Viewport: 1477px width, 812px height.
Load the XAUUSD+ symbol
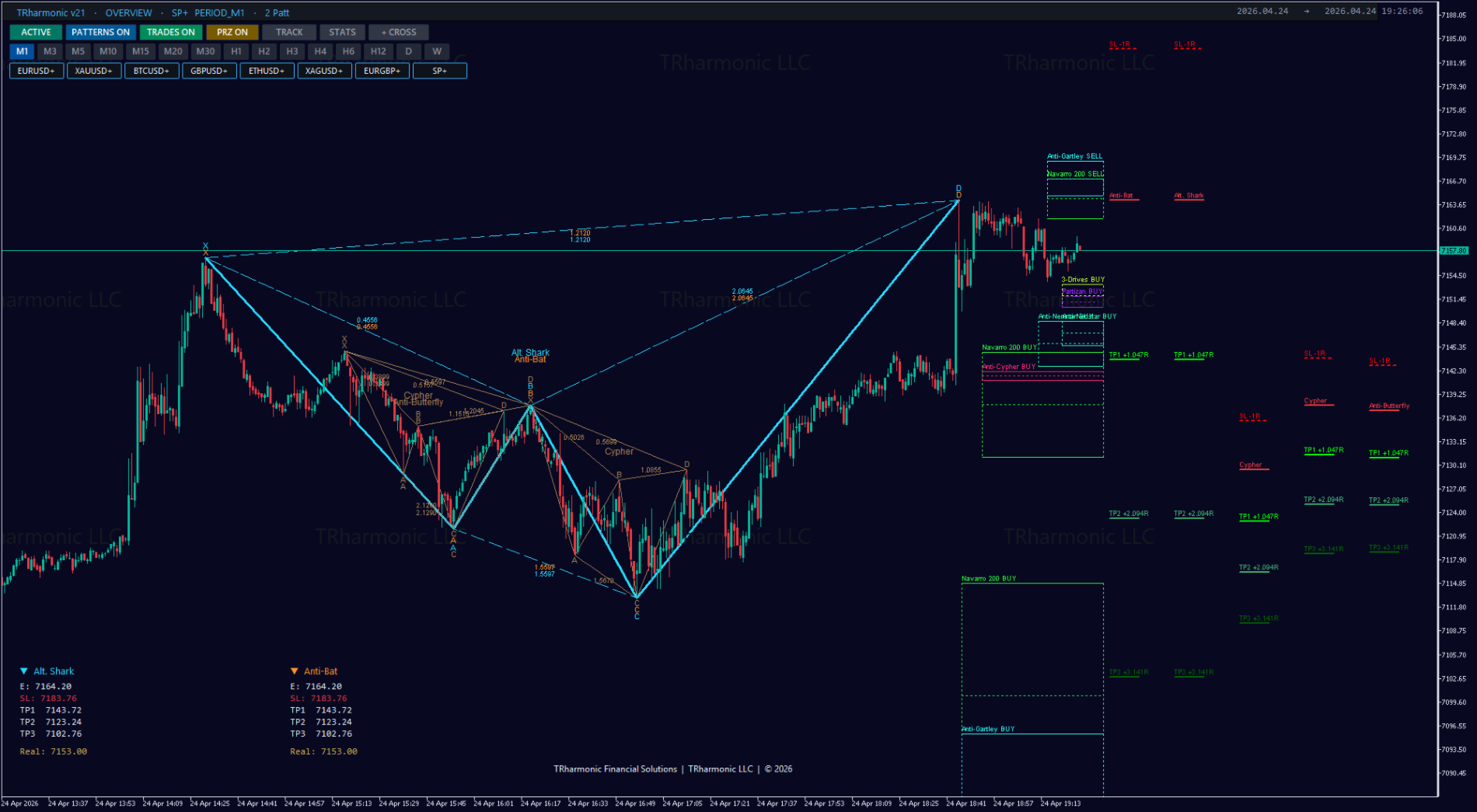pyautogui.click(x=94, y=71)
